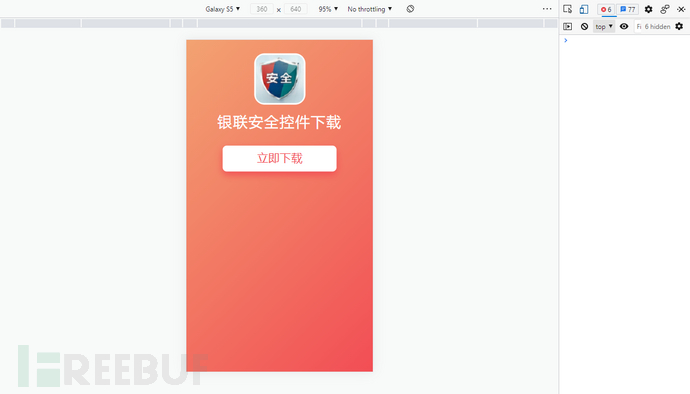Viewport: 690px width, 394px height.
Task: Toggle the console sidebar panel icon
Action: [x=568, y=26]
